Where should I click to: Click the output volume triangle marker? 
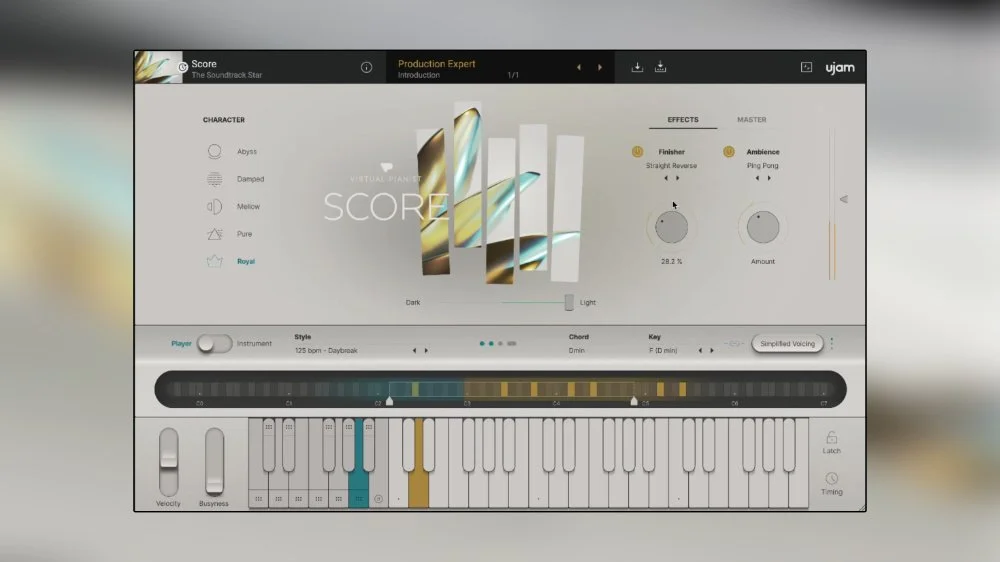click(844, 199)
